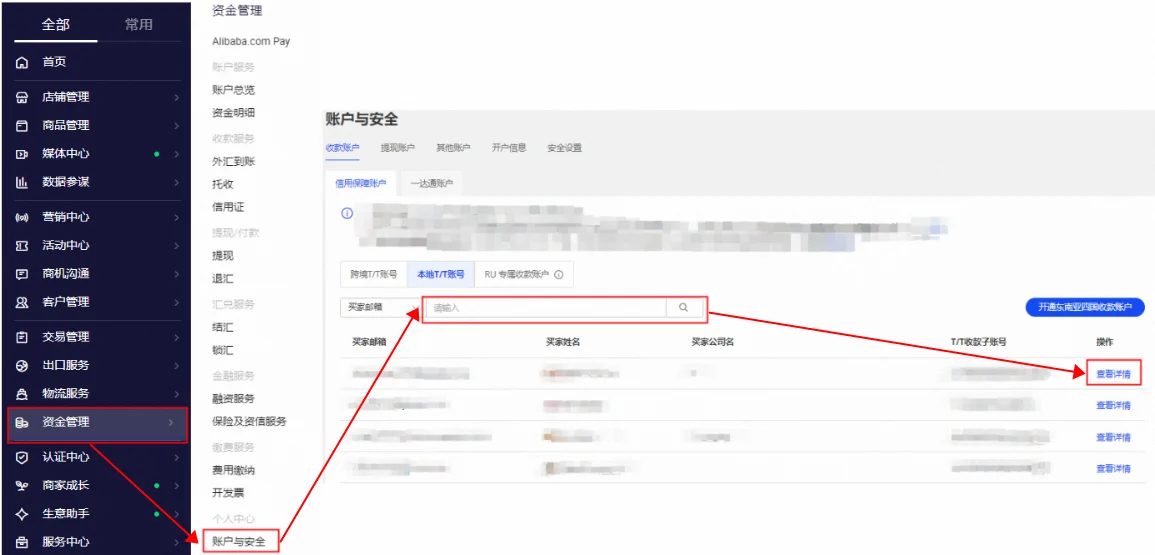The image size is (1155, 555).
Task: Open 账户总览 in the submenu
Action: coord(234,90)
